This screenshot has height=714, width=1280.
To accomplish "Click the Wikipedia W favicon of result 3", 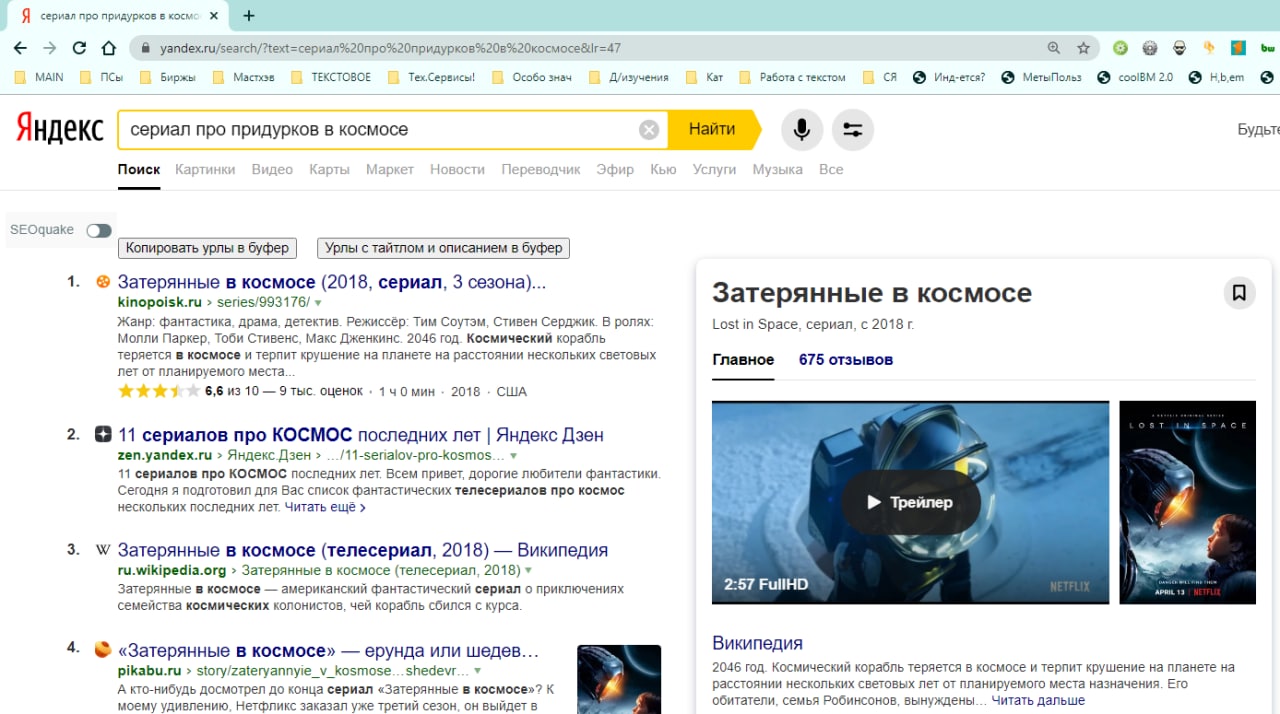I will [x=102, y=550].
